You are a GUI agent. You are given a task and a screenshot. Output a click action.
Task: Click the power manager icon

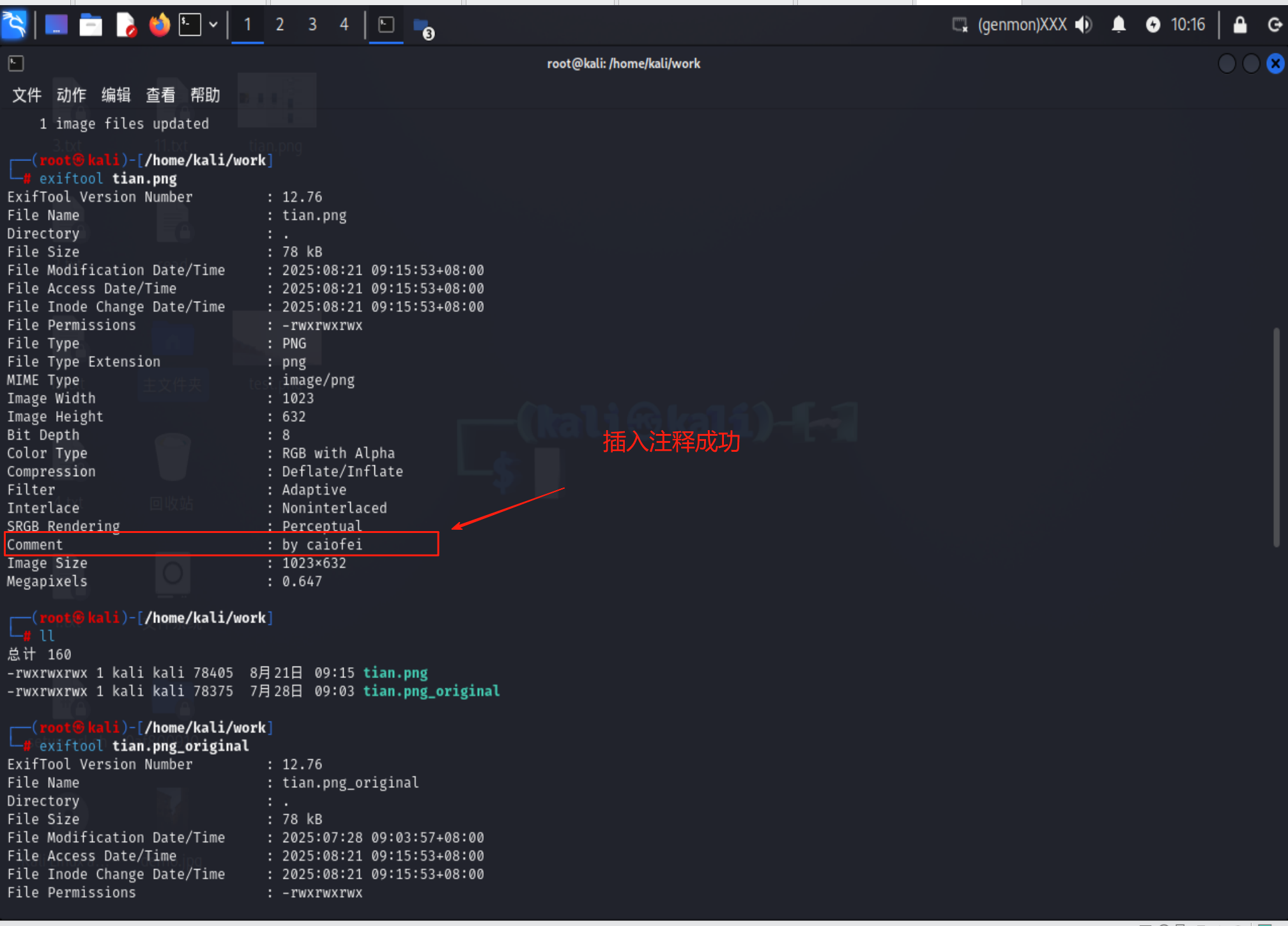1153,25
